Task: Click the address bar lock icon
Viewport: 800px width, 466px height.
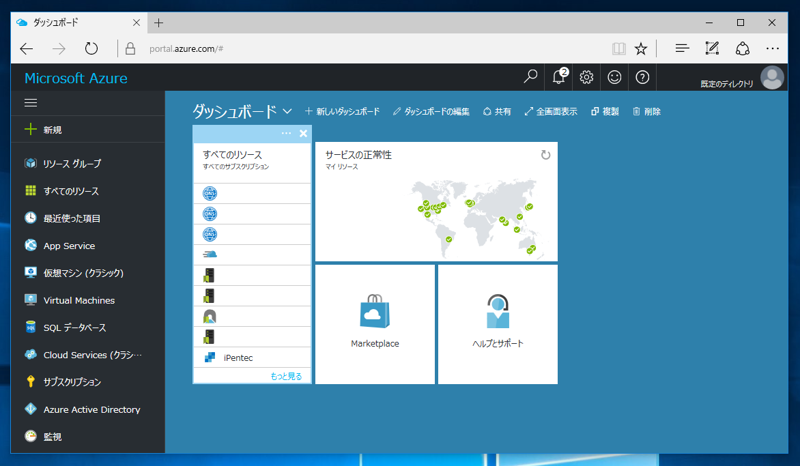Action: [130, 48]
